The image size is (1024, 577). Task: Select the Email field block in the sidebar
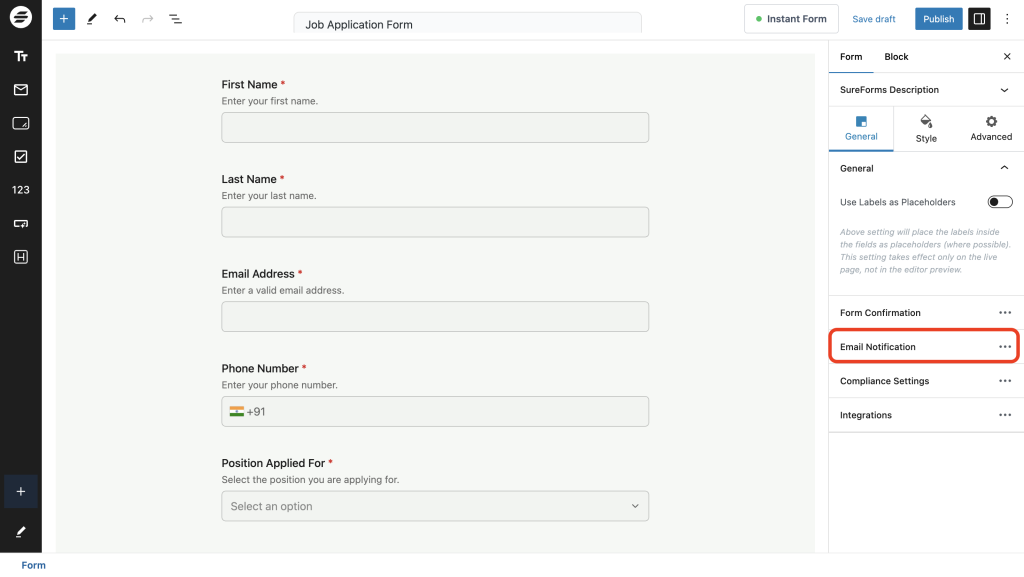(20, 89)
